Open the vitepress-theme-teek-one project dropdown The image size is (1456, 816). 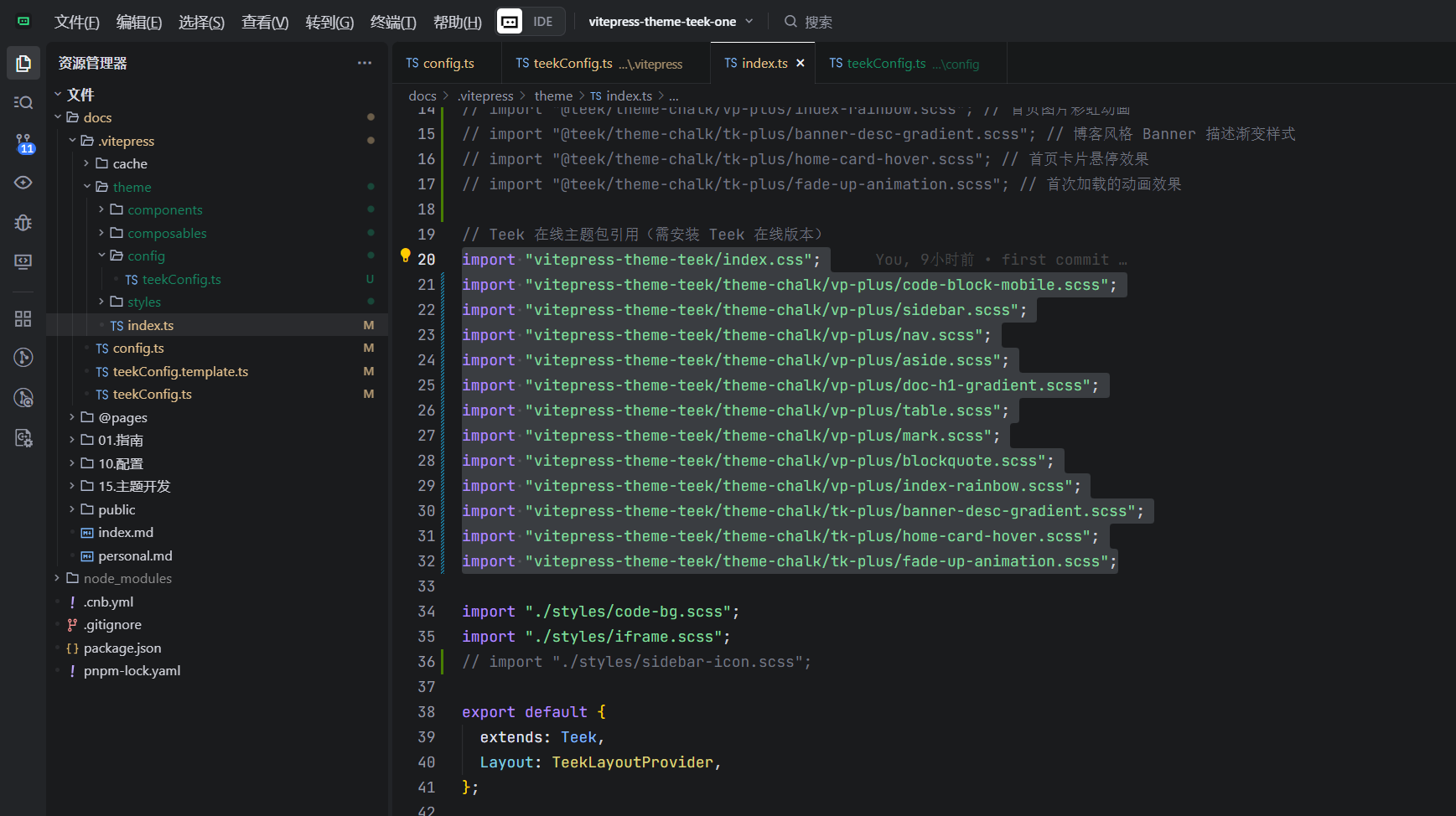click(671, 22)
